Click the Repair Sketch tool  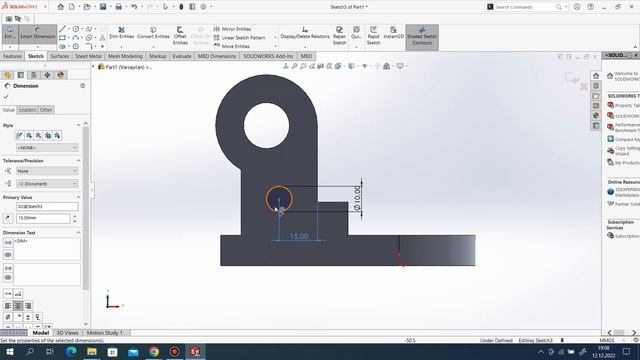(x=339, y=36)
